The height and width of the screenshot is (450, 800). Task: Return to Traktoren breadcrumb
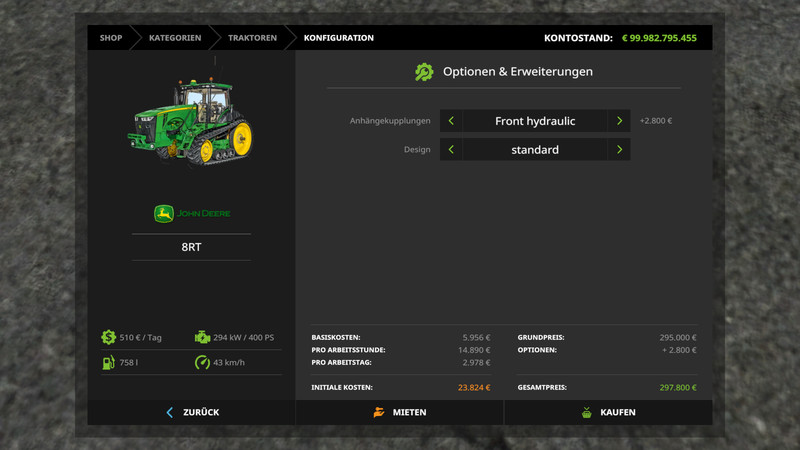tap(252, 38)
